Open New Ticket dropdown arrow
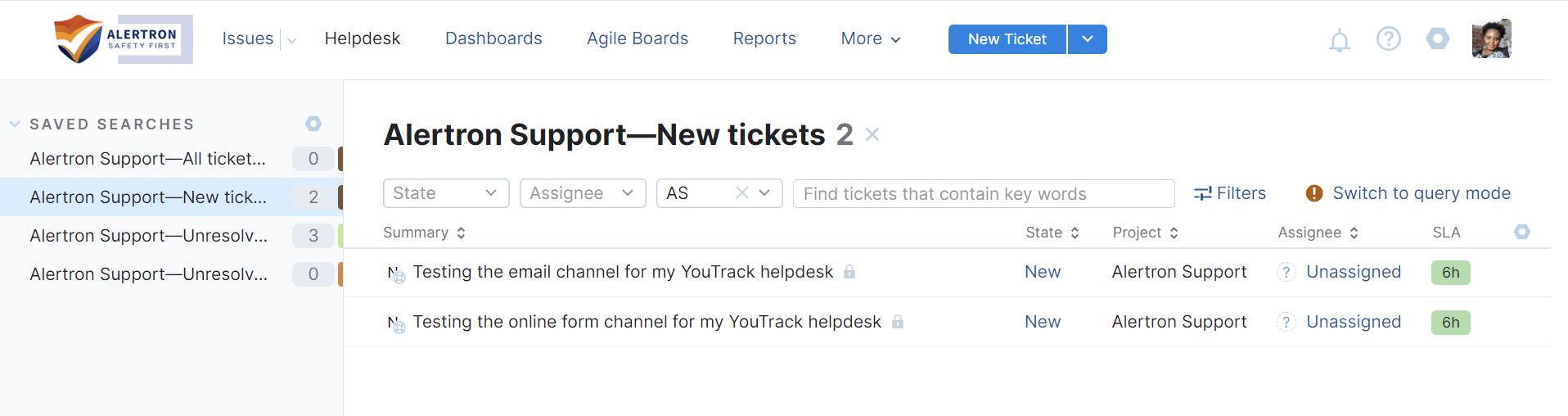Image resolution: width=1568 pixels, height=416 pixels. (1088, 39)
